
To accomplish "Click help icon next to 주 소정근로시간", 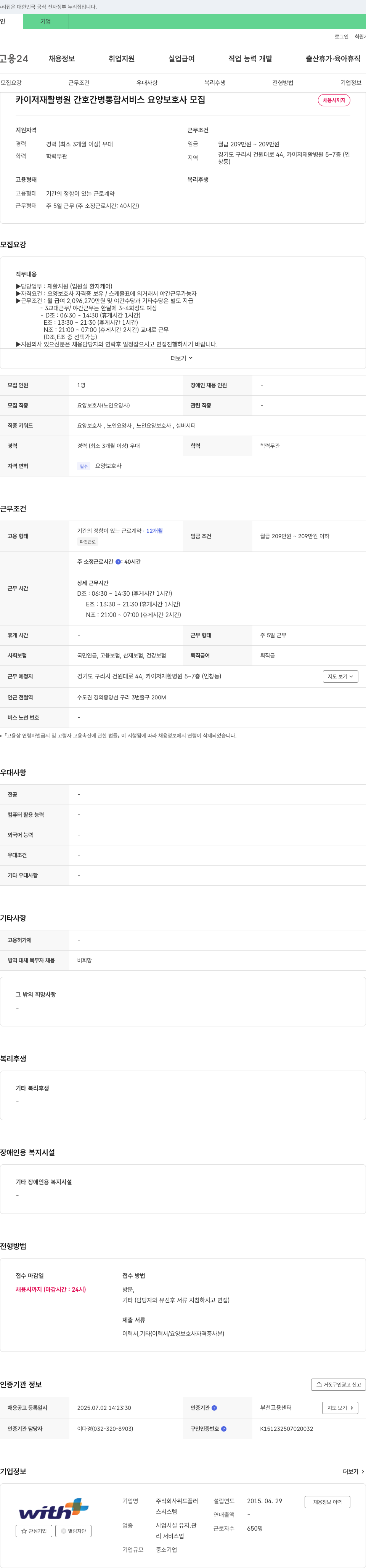I will point(118,562).
